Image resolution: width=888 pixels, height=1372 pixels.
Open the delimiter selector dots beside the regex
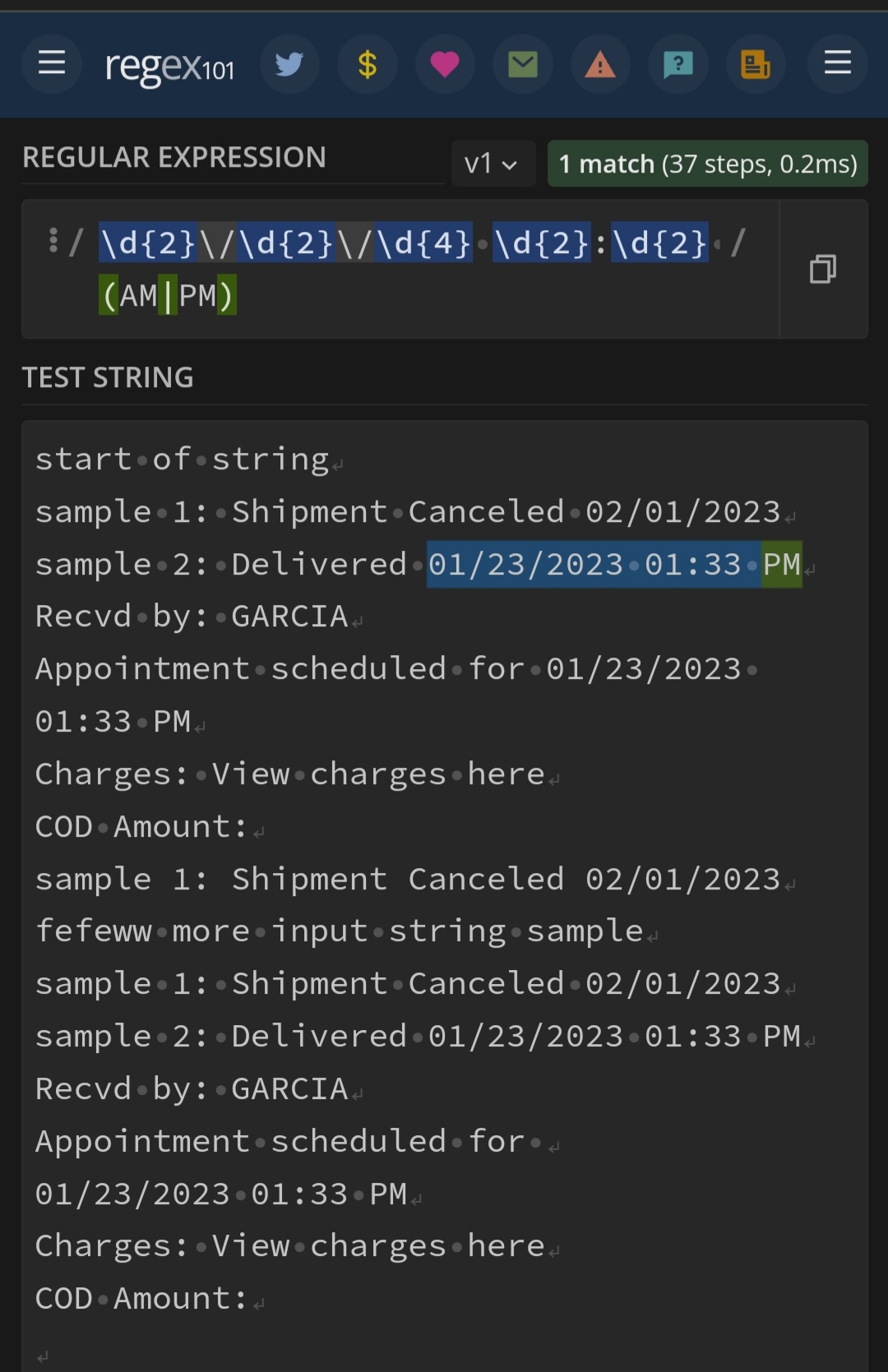point(53,241)
